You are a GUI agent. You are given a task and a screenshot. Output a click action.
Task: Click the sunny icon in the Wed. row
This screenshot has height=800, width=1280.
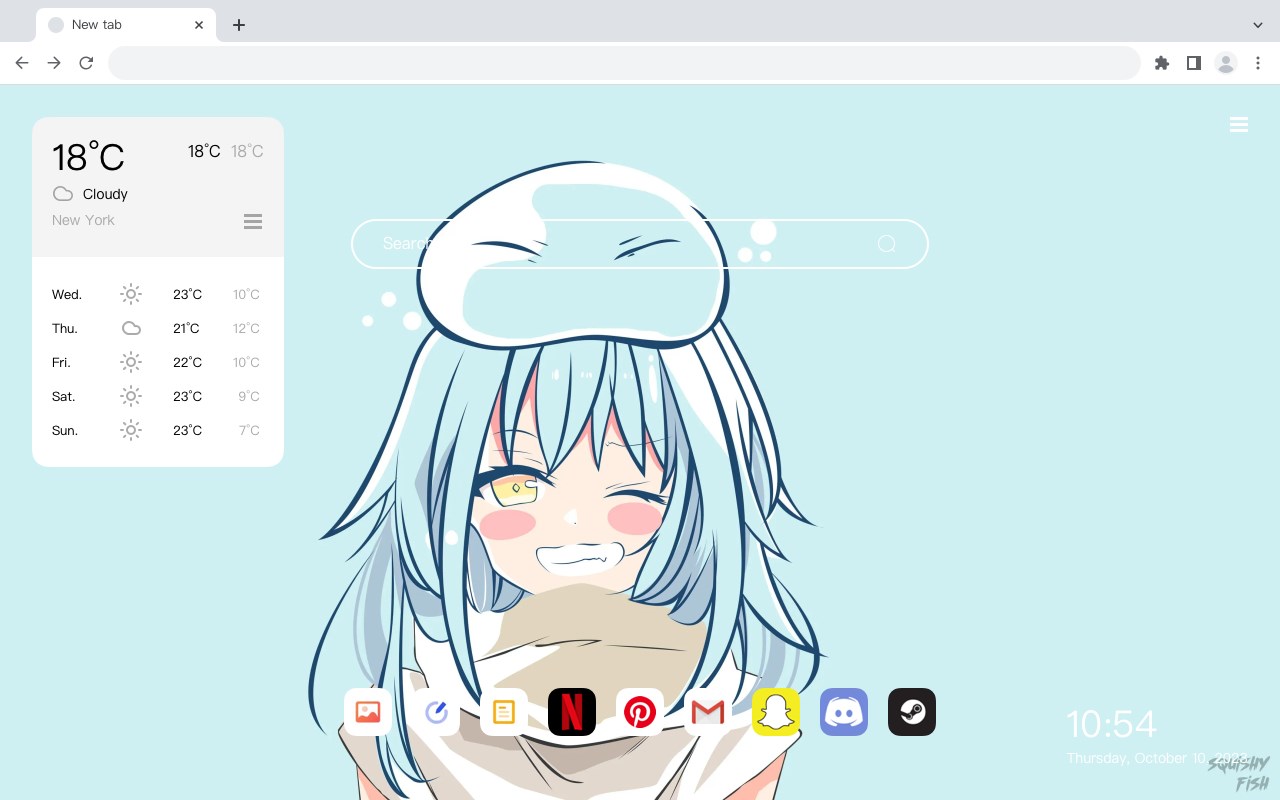(131, 294)
